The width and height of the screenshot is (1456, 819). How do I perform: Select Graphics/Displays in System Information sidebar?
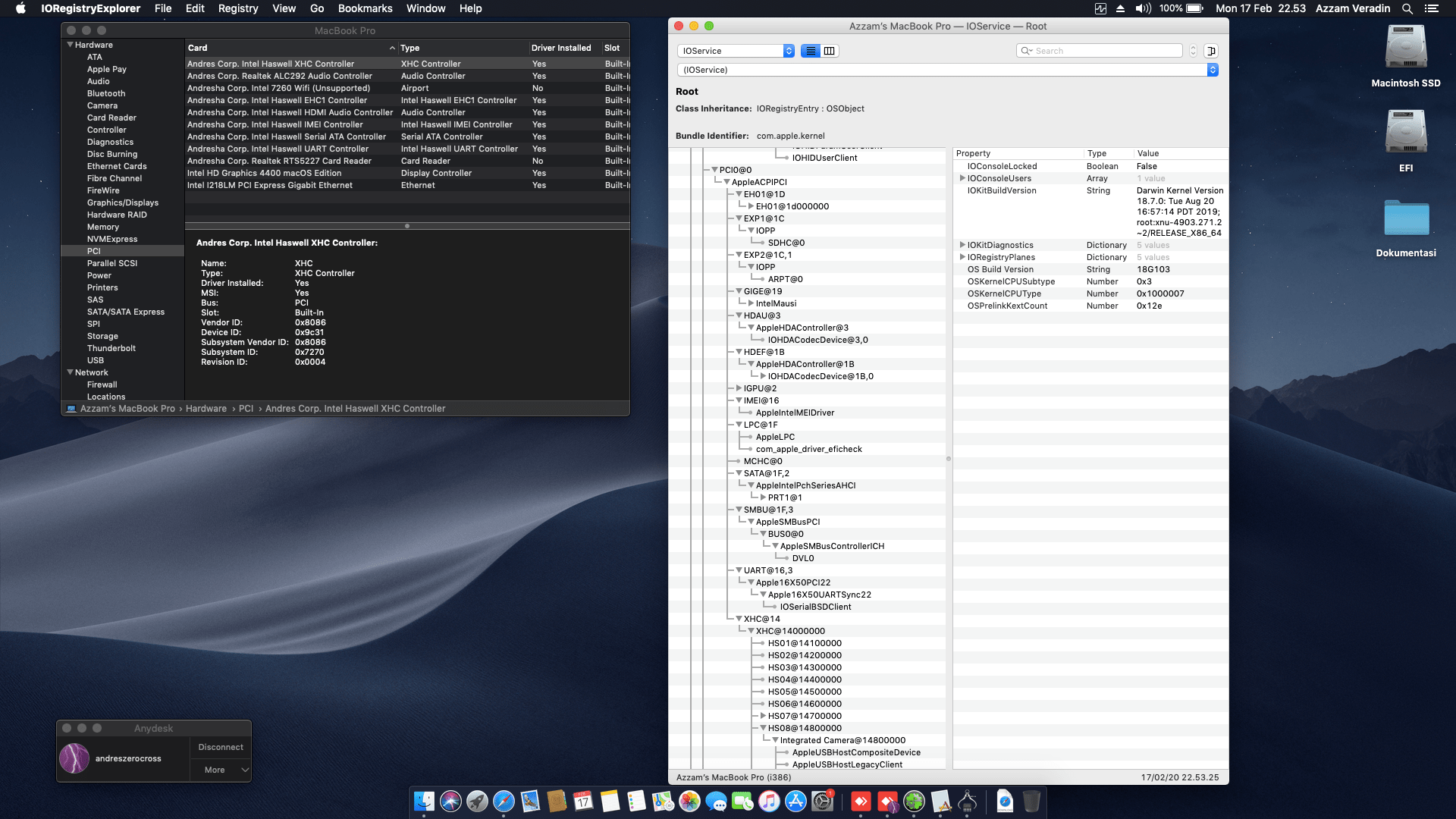tap(122, 202)
